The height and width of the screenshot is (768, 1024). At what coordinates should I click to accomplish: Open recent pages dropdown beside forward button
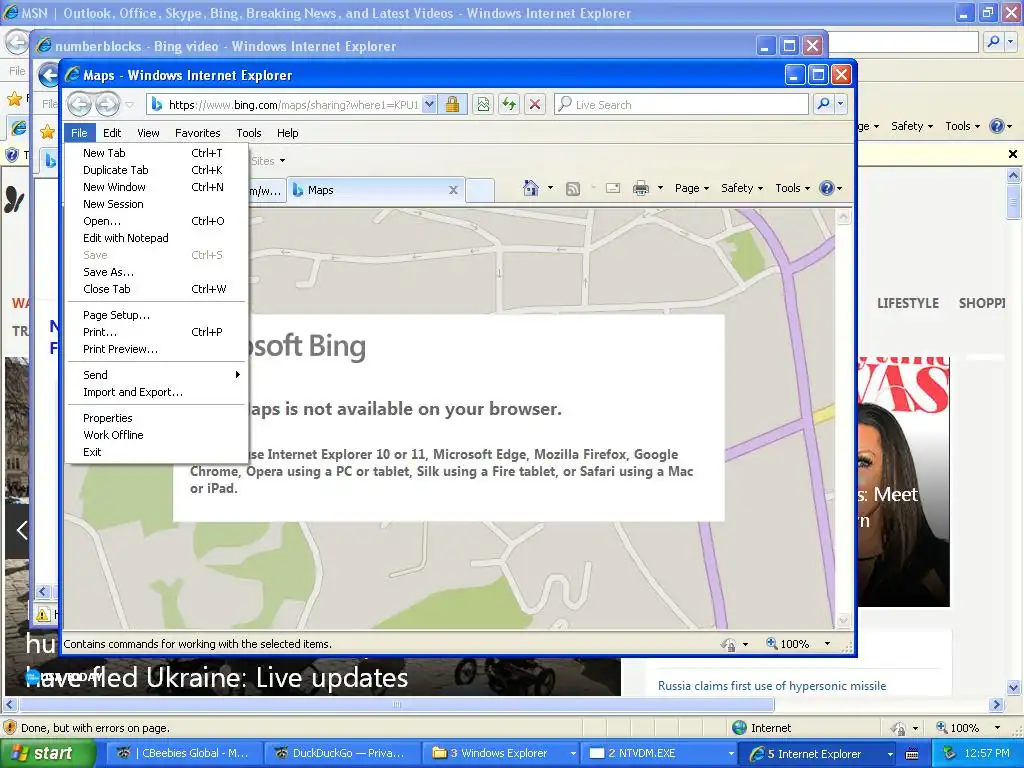(x=129, y=104)
